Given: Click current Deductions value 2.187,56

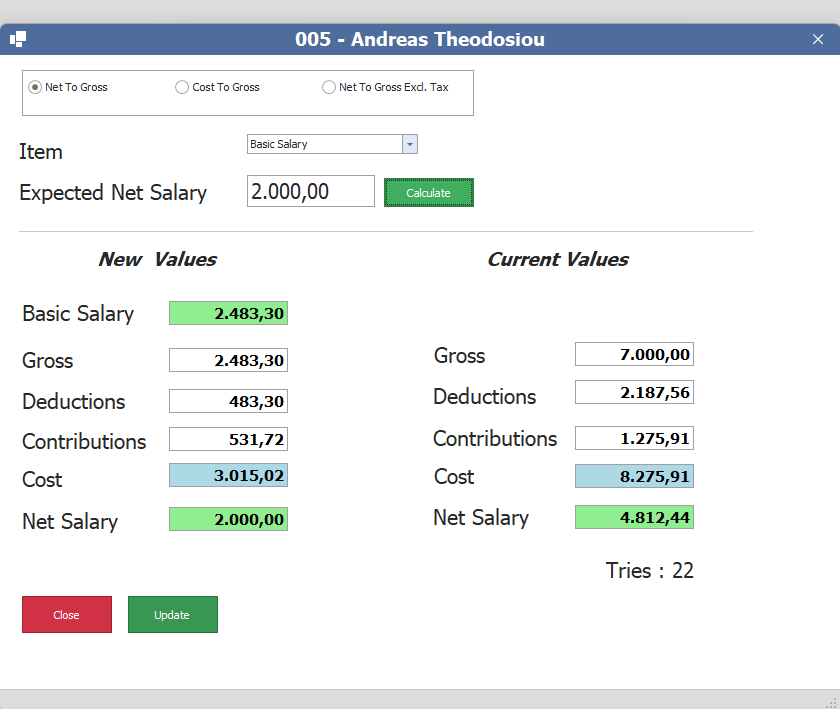Looking at the screenshot, I should point(634,392).
